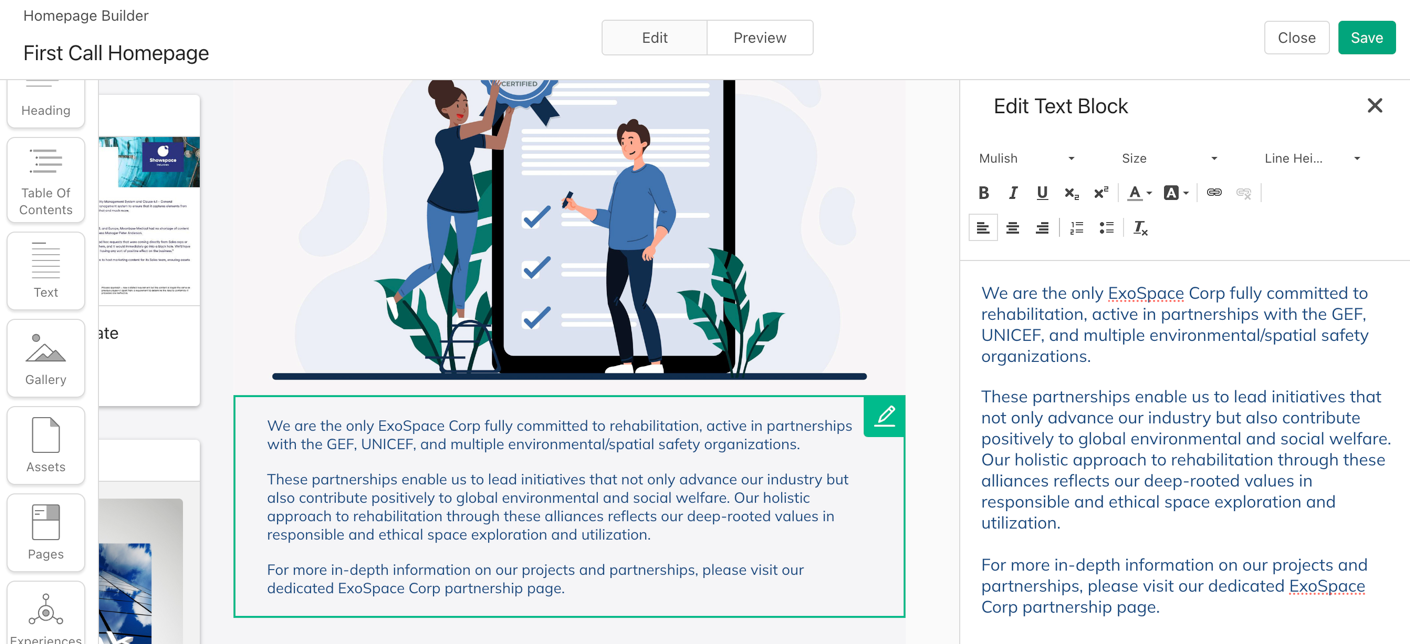
Task: Toggle underline formatting
Action: 1042,193
